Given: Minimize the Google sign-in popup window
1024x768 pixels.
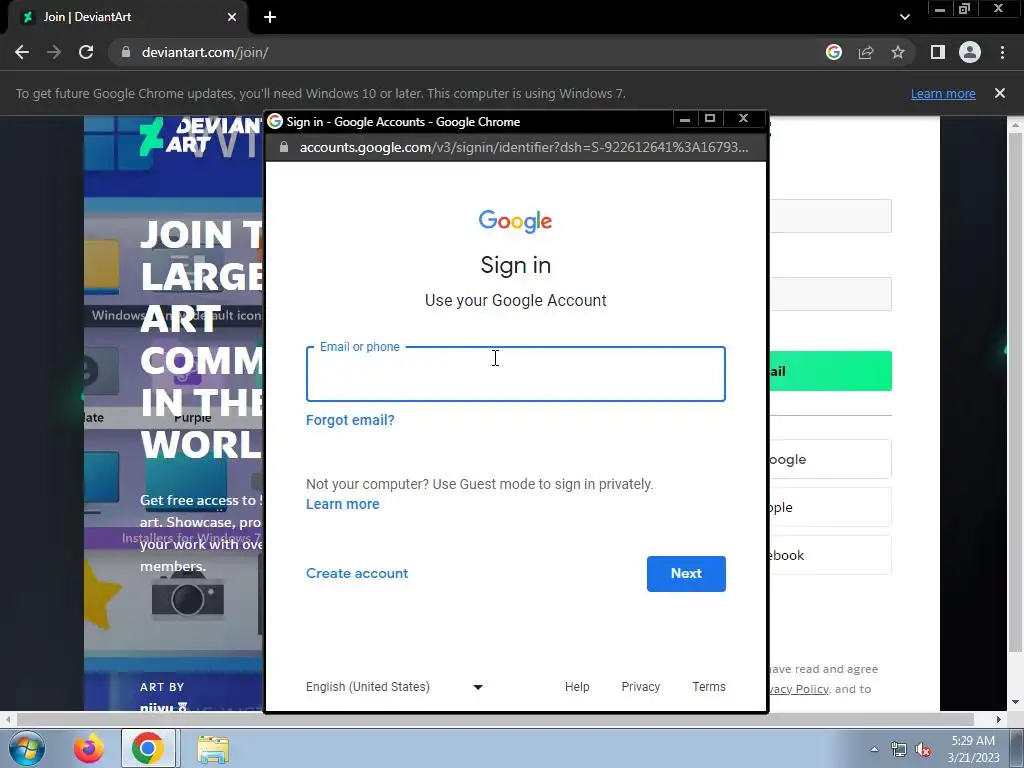Looking at the screenshot, I should pyautogui.click(x=684, y=119).
